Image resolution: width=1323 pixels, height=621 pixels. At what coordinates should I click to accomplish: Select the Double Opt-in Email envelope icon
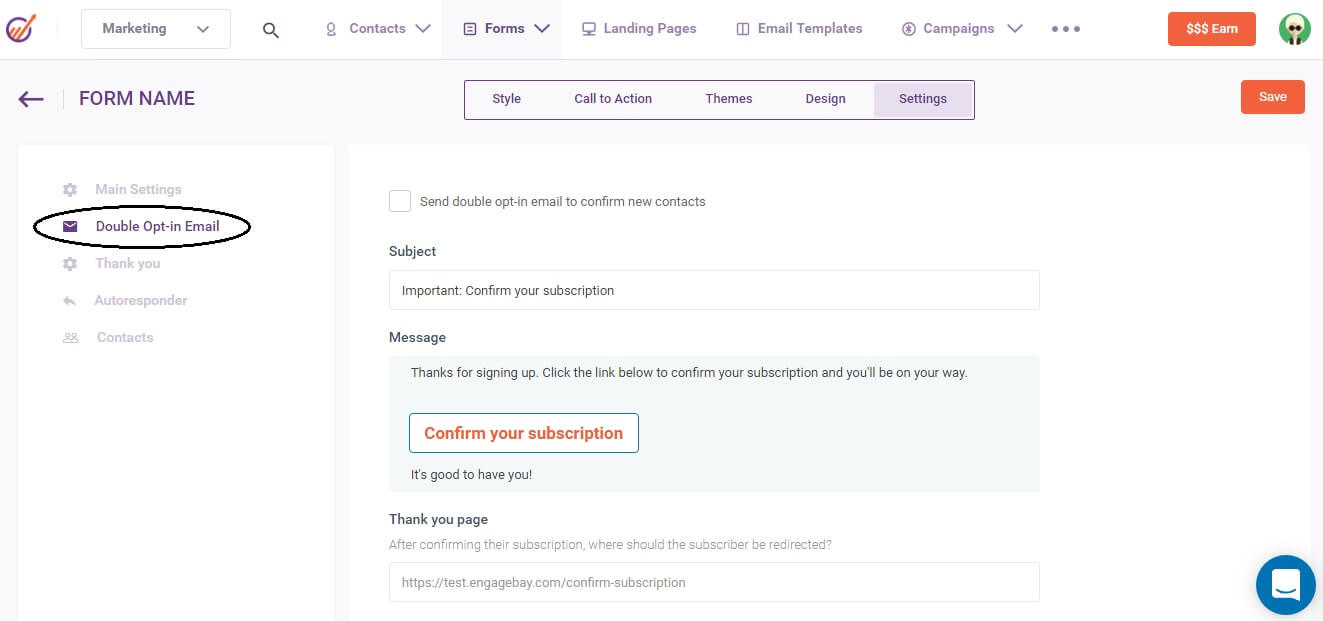click(69, 226)
